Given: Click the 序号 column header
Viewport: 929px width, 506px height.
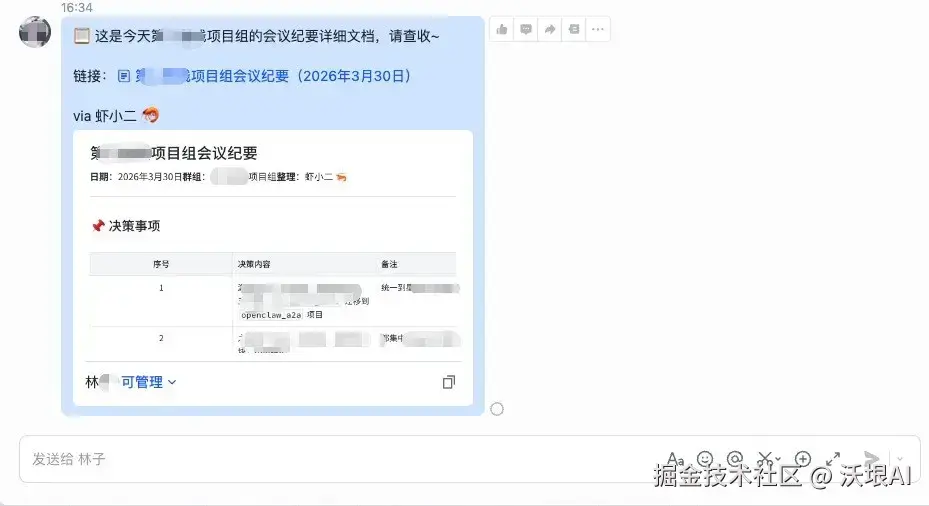Looking at the screenshot, I should pyautogui.click(x=161, y=264).
